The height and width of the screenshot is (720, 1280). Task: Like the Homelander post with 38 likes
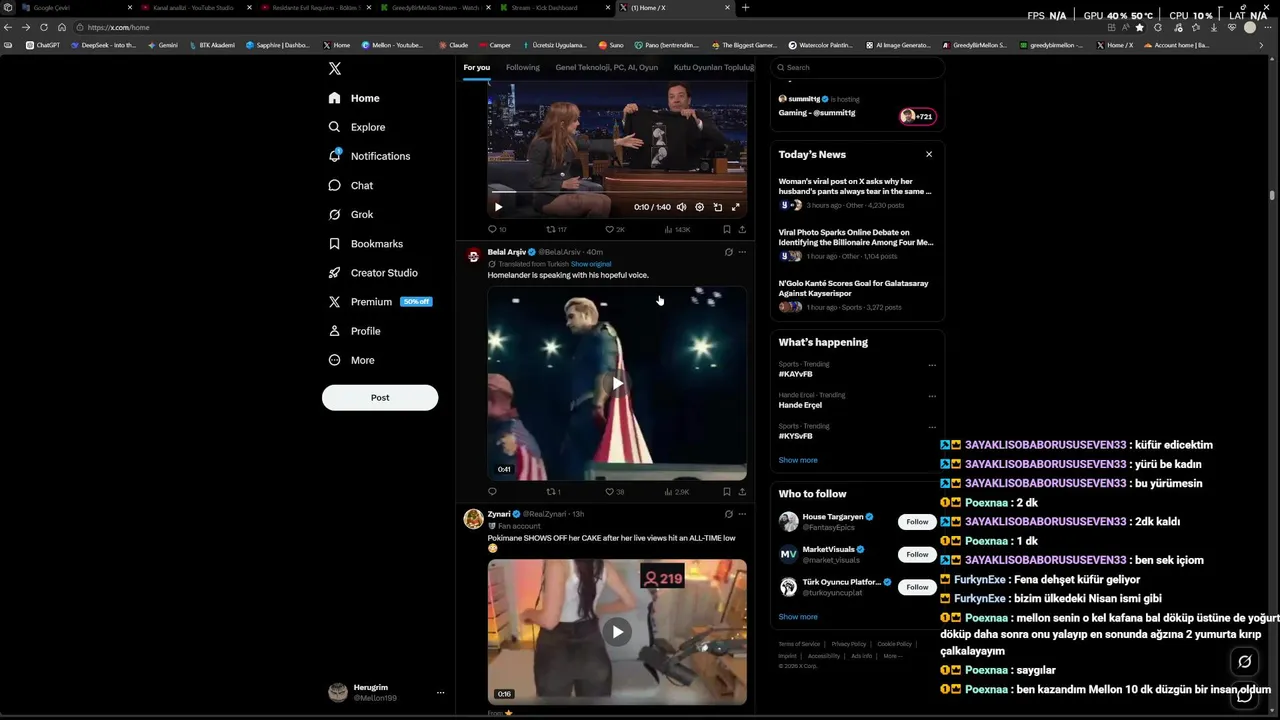point(614,491)
